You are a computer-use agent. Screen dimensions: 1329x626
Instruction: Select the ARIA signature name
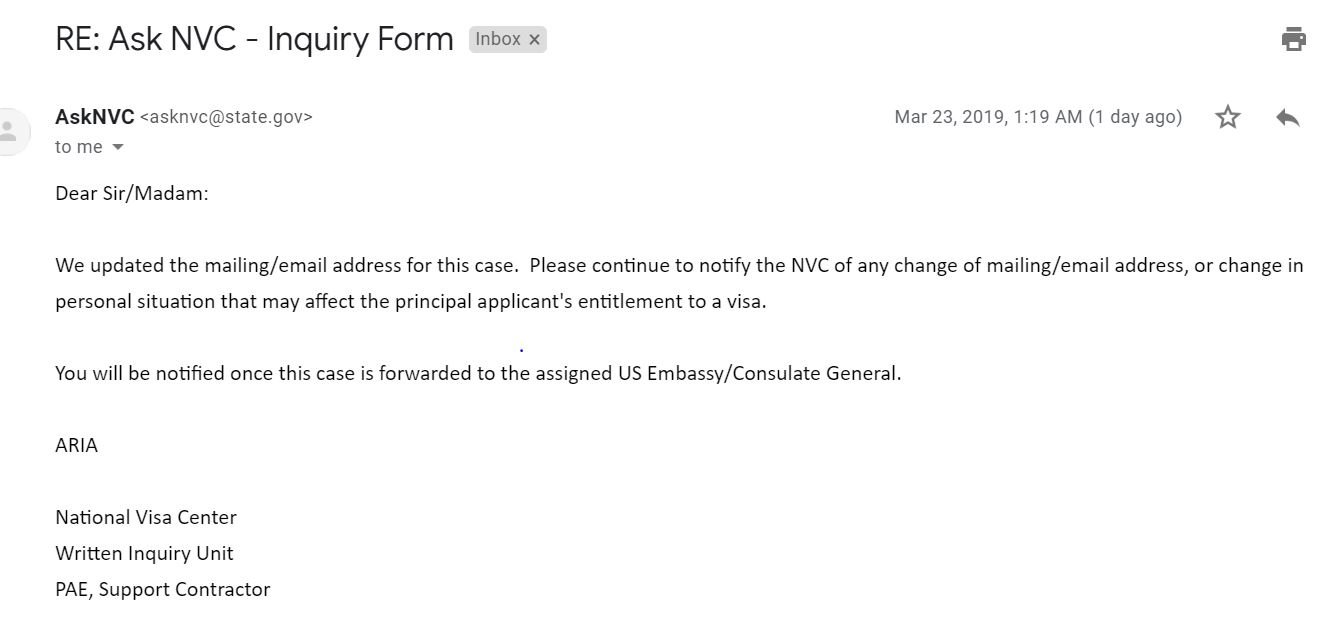pyautogui.click(x=77, y=446)
